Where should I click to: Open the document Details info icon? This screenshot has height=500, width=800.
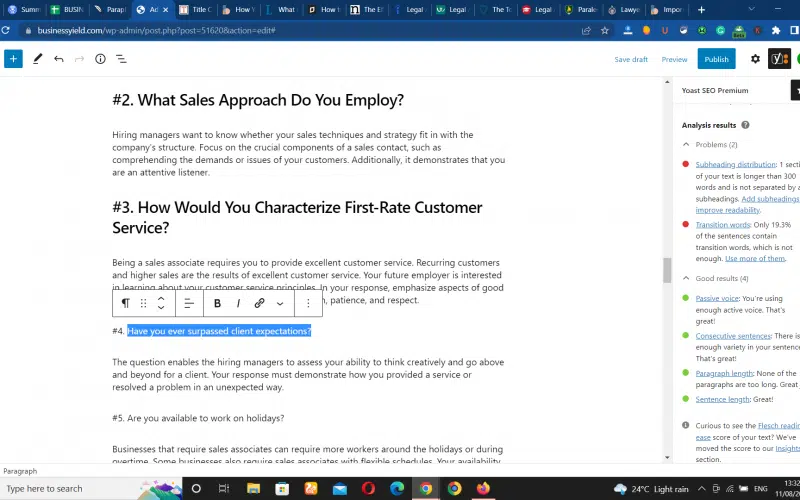[x=100, y=59]
